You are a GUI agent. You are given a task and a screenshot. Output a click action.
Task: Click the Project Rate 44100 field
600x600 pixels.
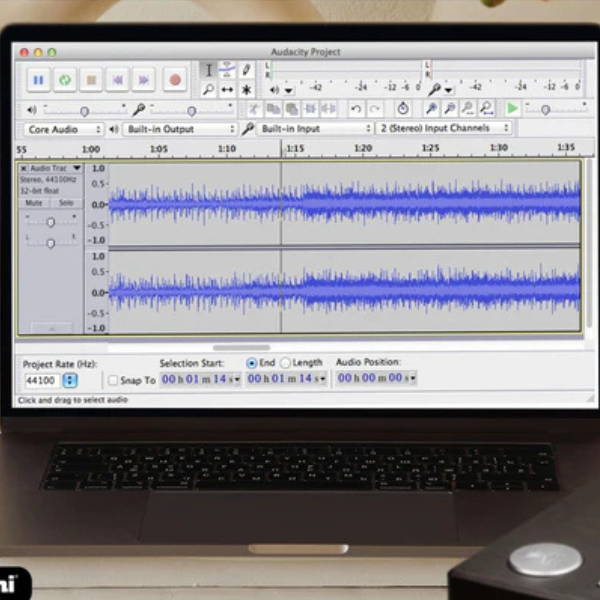tap(42, 380)
